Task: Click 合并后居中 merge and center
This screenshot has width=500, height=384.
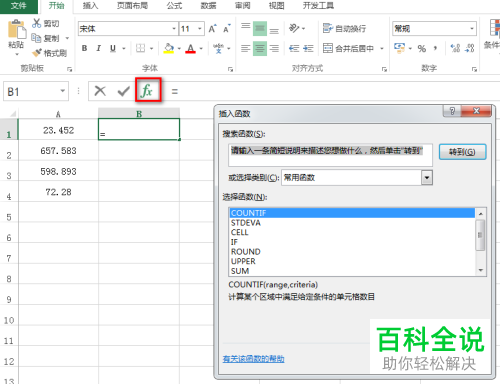Action: [x=348, y=49]
